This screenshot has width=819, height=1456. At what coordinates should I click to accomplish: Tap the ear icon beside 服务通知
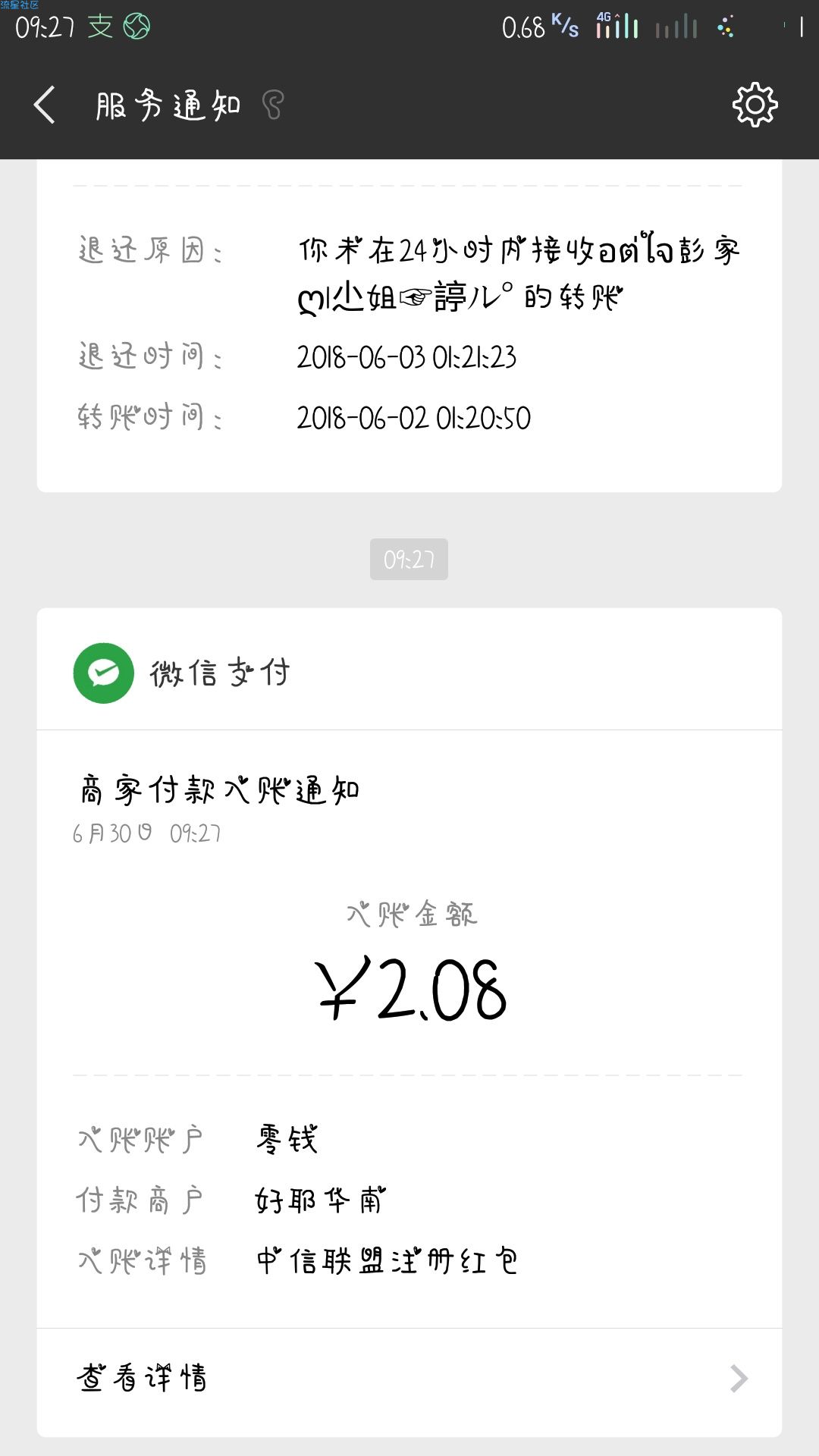[273, 105]
